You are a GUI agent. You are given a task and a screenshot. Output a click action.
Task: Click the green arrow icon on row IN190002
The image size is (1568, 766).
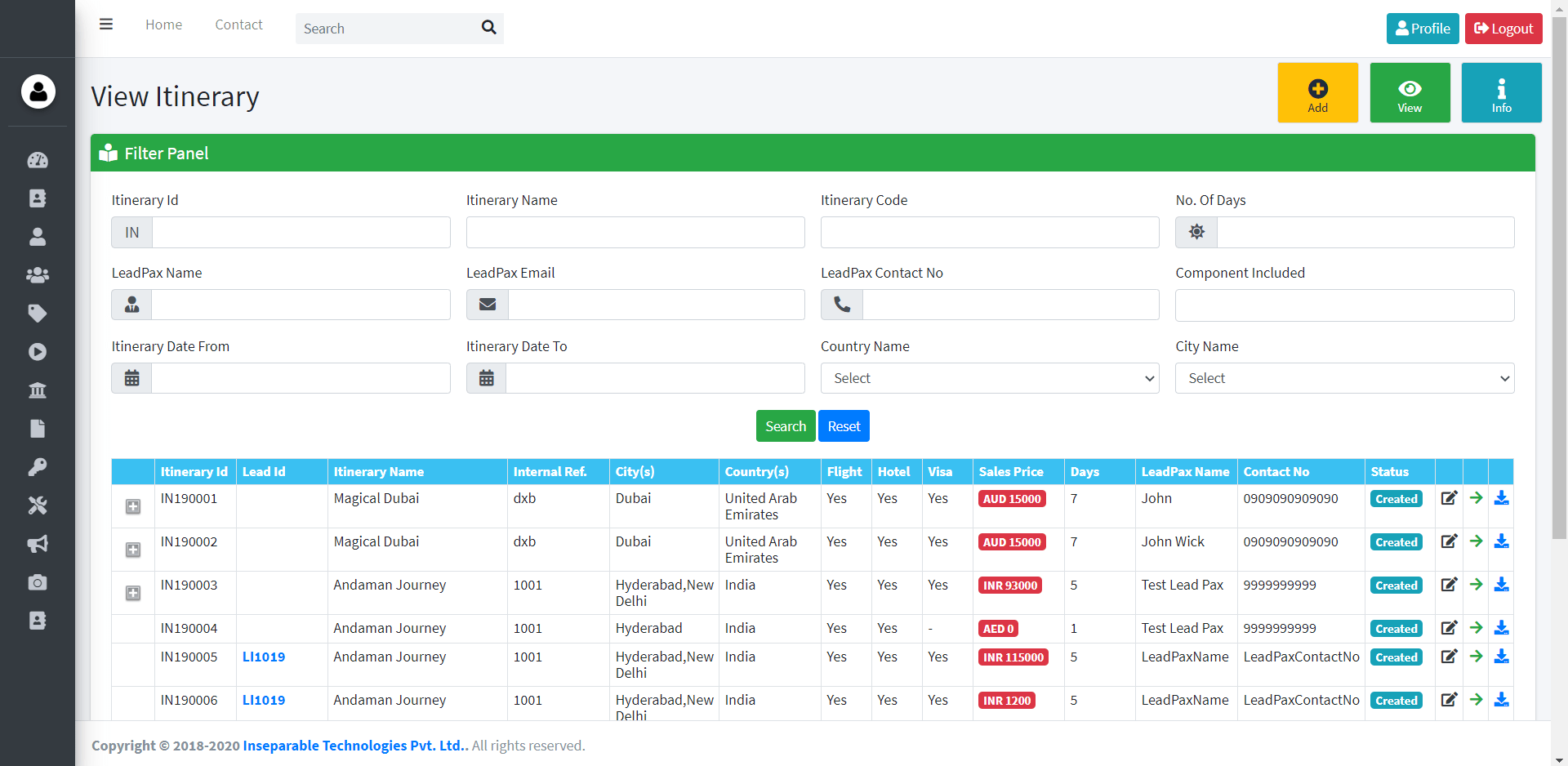pos(1476,541)
